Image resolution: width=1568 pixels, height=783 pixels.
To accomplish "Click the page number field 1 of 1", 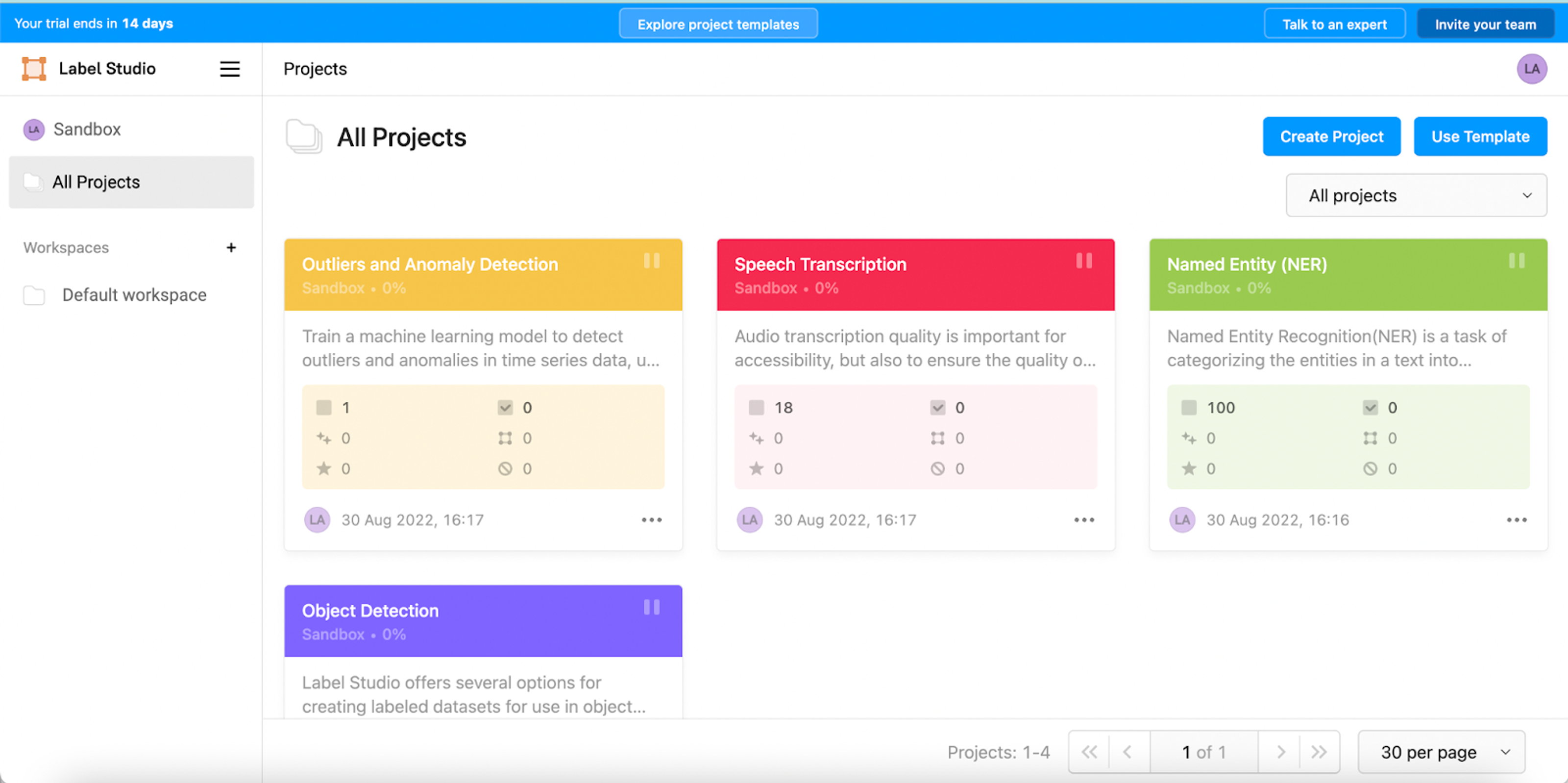I will pos(1203,753).
